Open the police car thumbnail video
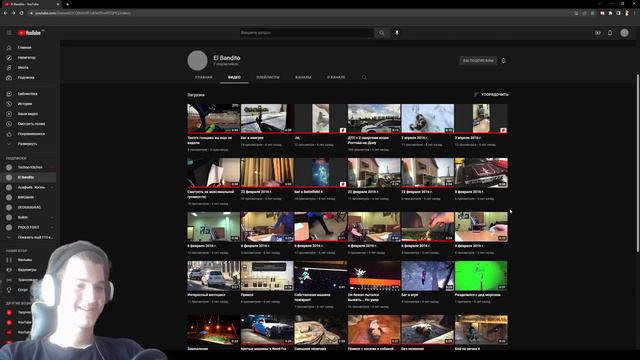This screenshot has width=640, height=360. [374, 118]
